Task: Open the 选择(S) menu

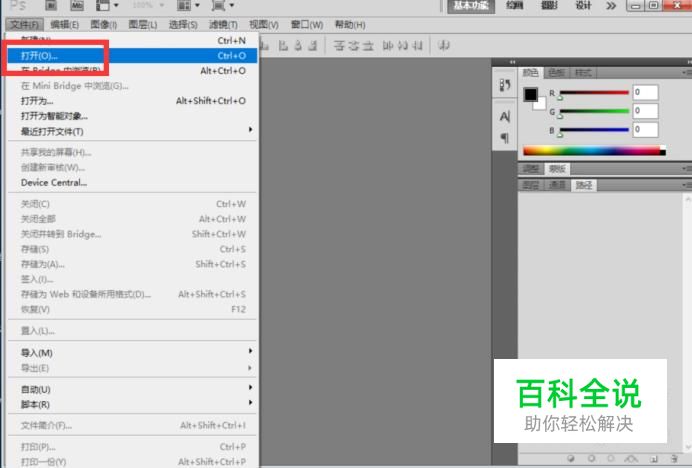Action: tap(183, 25)
